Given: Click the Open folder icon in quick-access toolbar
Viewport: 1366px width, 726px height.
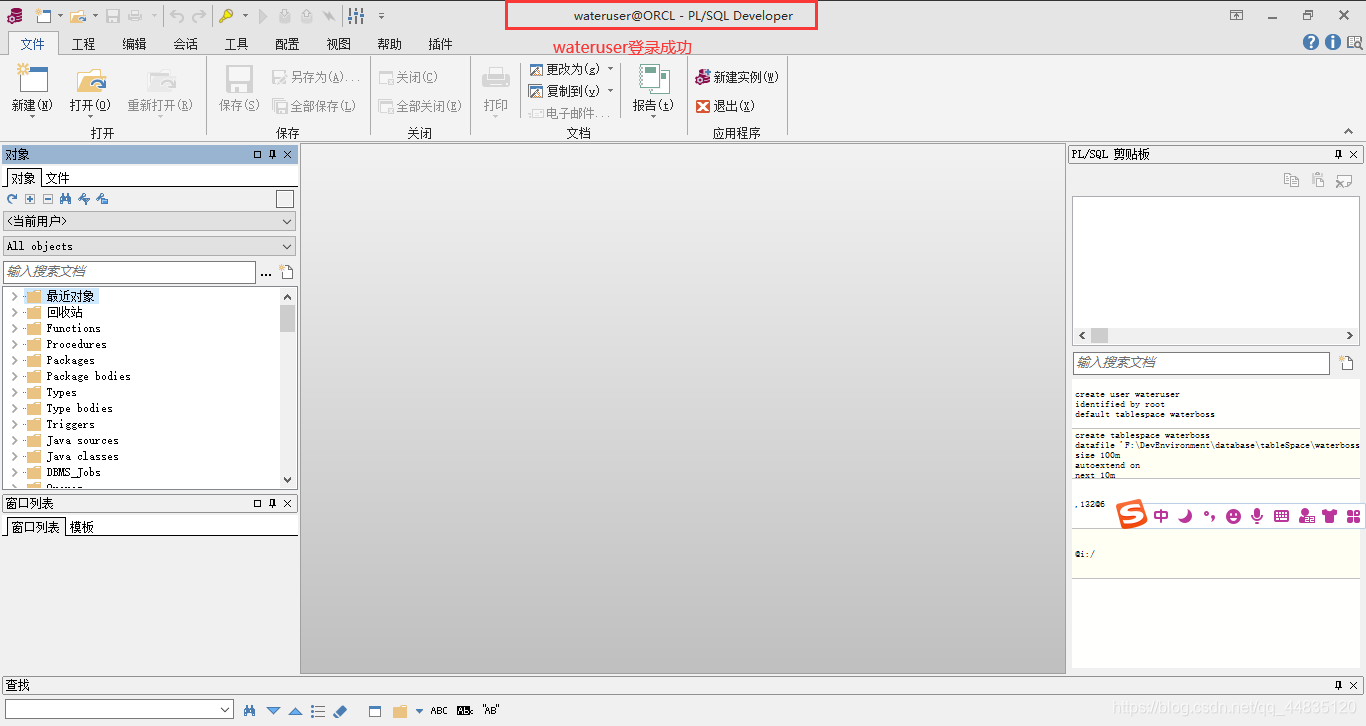Looking at the screenshot, I should (77, 15).
